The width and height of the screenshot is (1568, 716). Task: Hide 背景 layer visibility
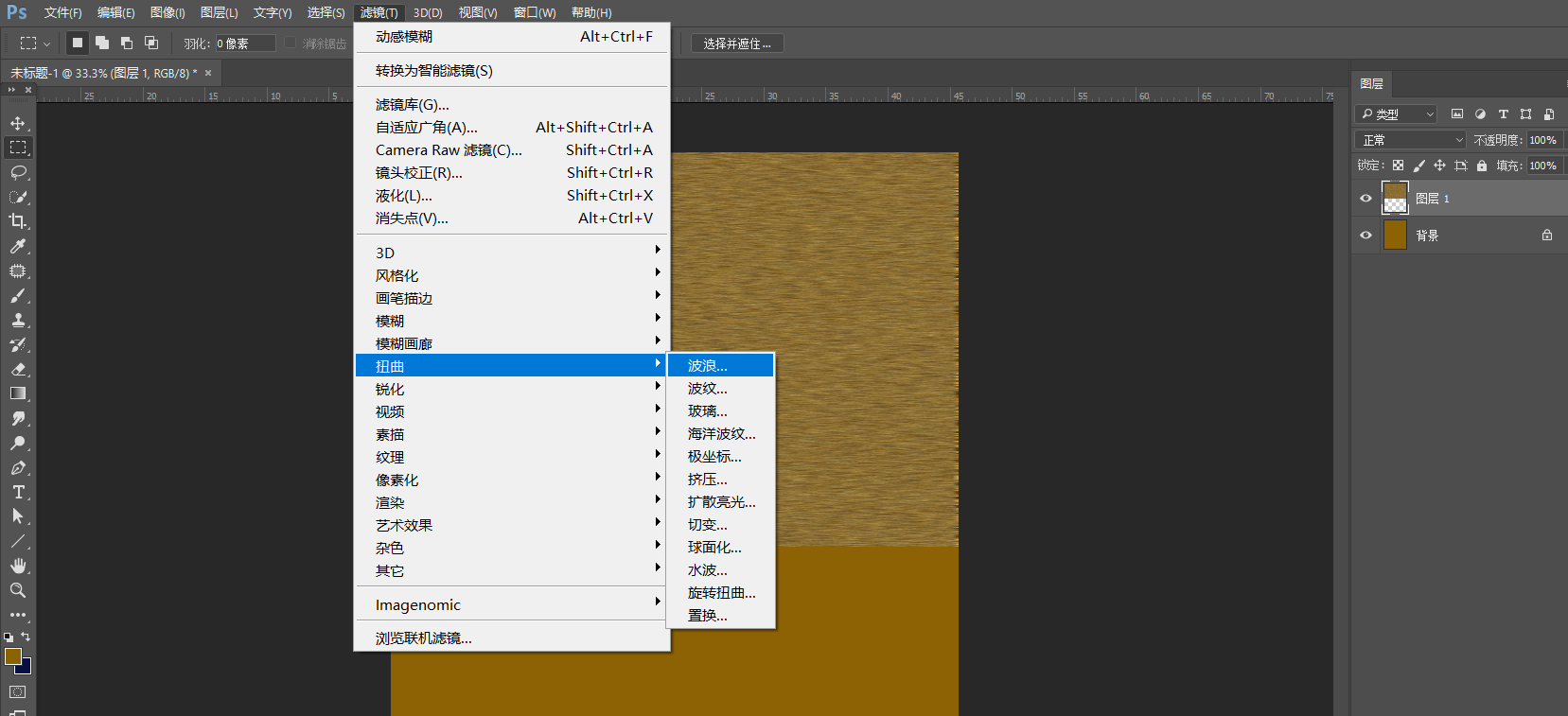coord(1365,236)
